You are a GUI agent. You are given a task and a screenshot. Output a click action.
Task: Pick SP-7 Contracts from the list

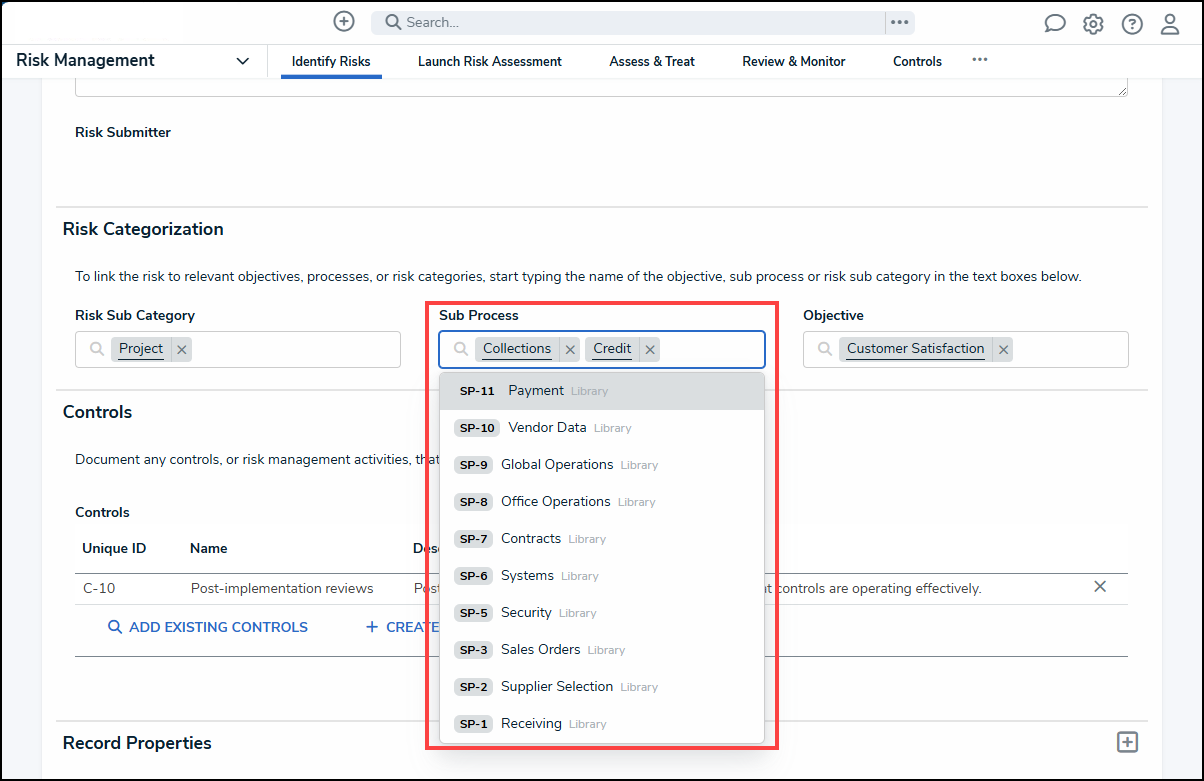click(x=602, y=539)
